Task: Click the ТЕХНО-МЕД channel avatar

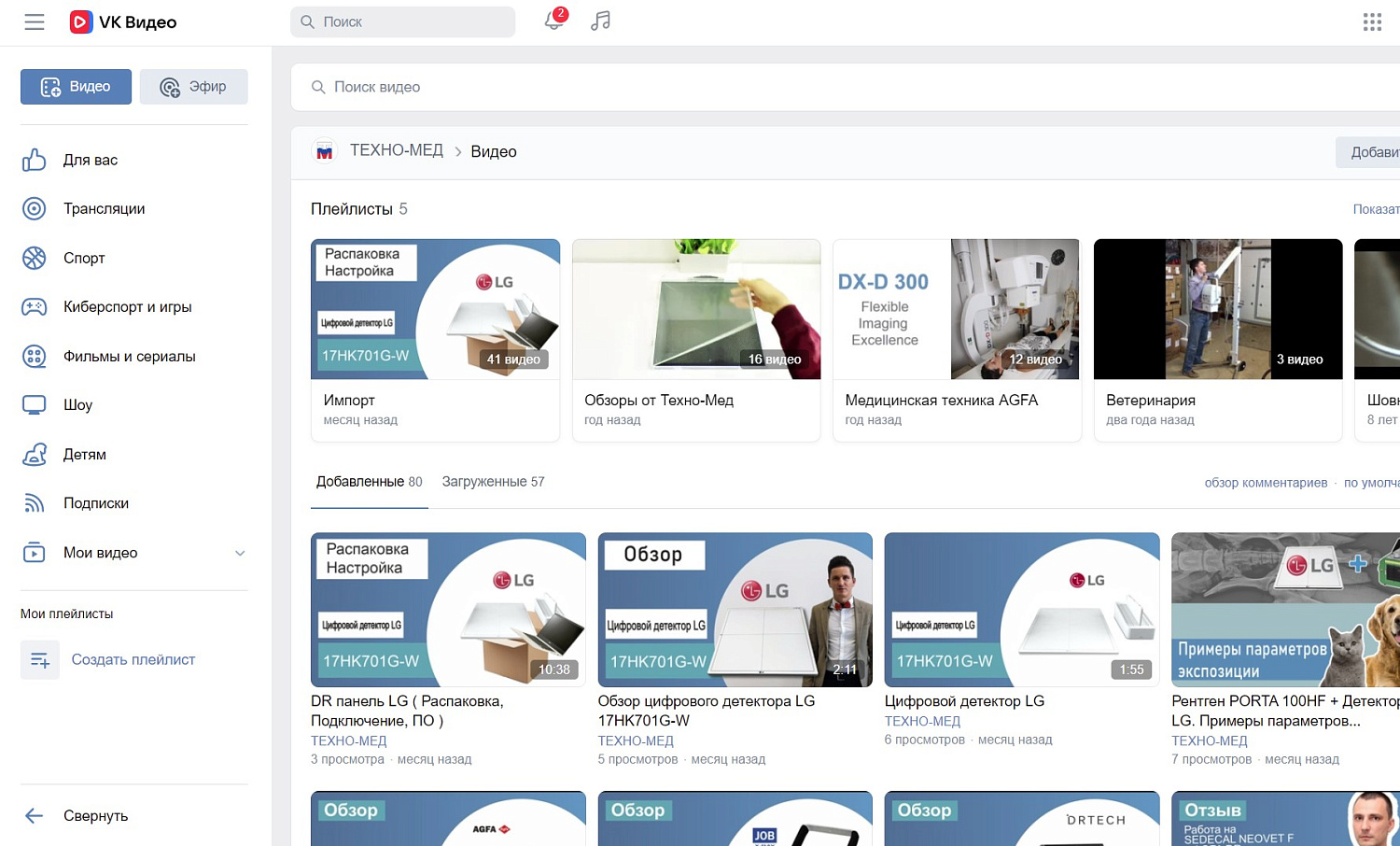Action: [x=325, y=151]
